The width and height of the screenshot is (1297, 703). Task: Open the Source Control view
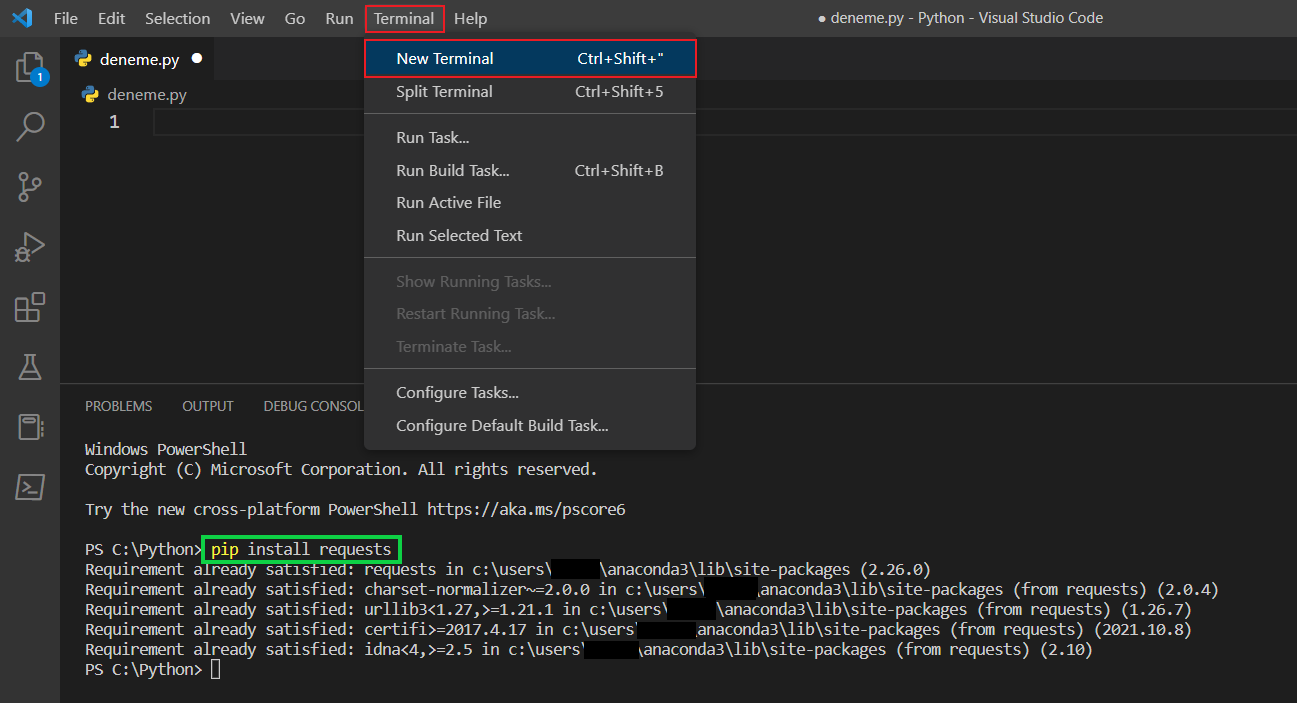tap(30, 186)
